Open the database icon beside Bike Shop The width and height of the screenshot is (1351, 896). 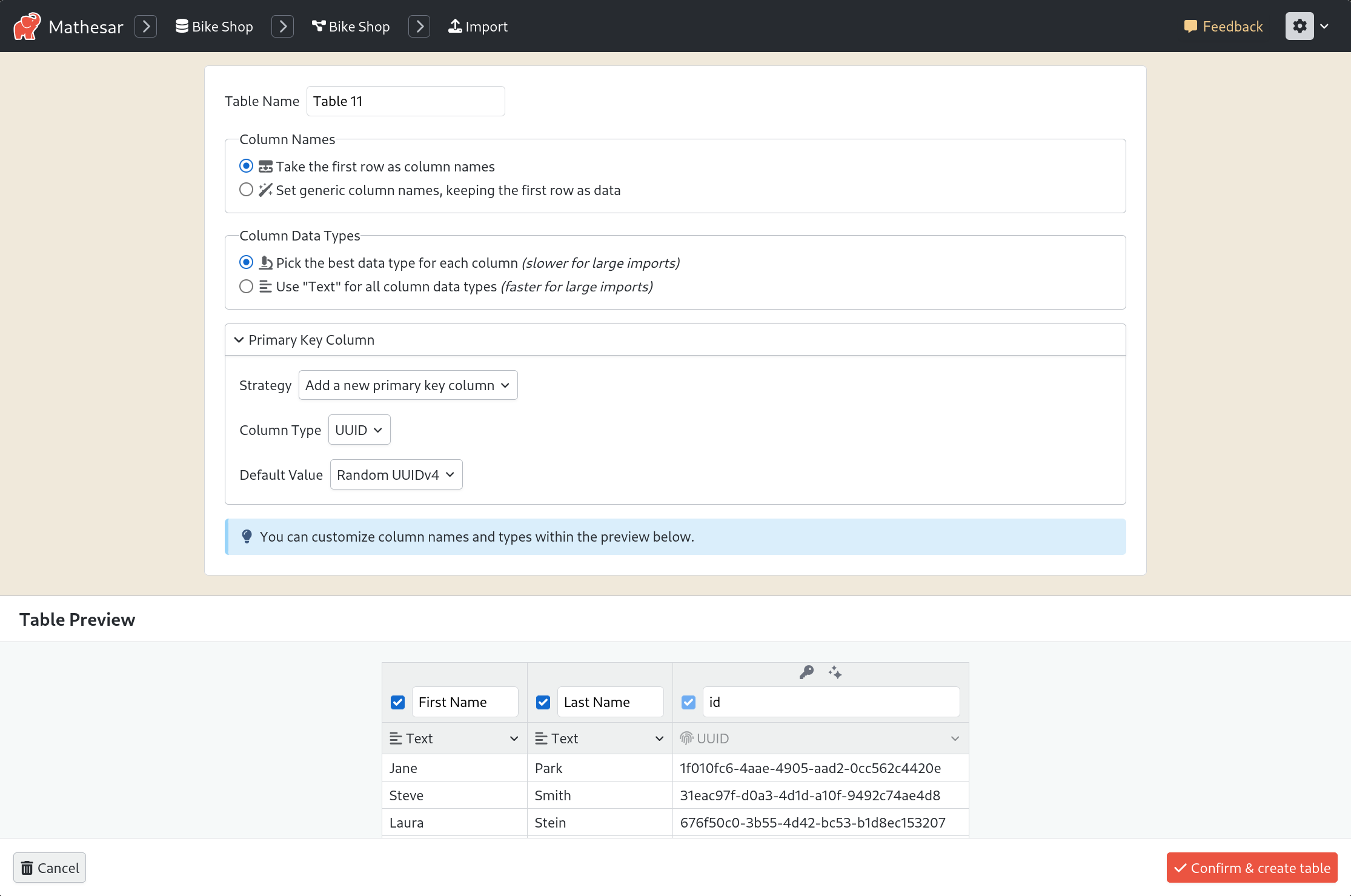pyautogui.click(x=181, y=26)
